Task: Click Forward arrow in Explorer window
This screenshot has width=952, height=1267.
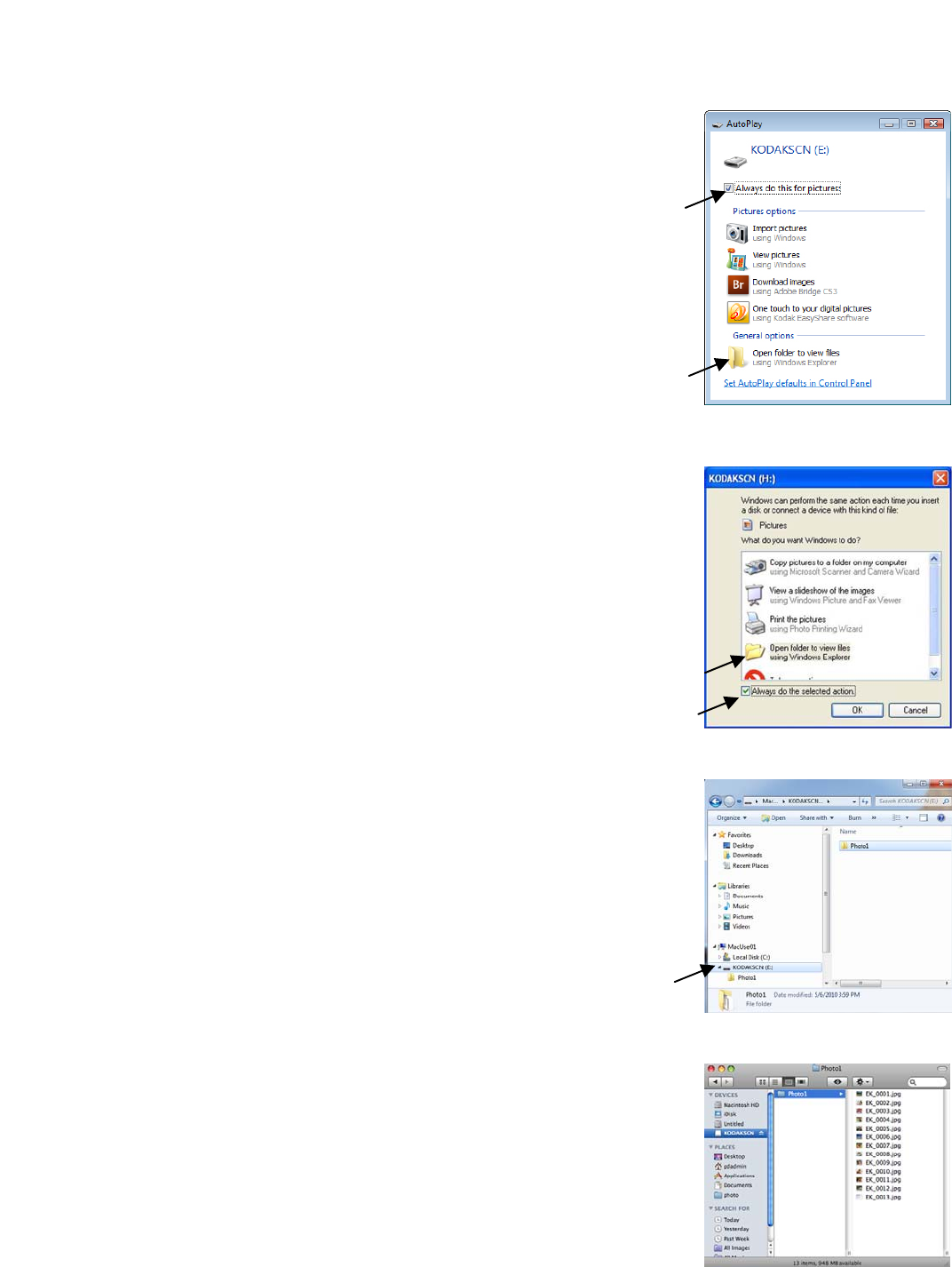Action: pos(729,801)
